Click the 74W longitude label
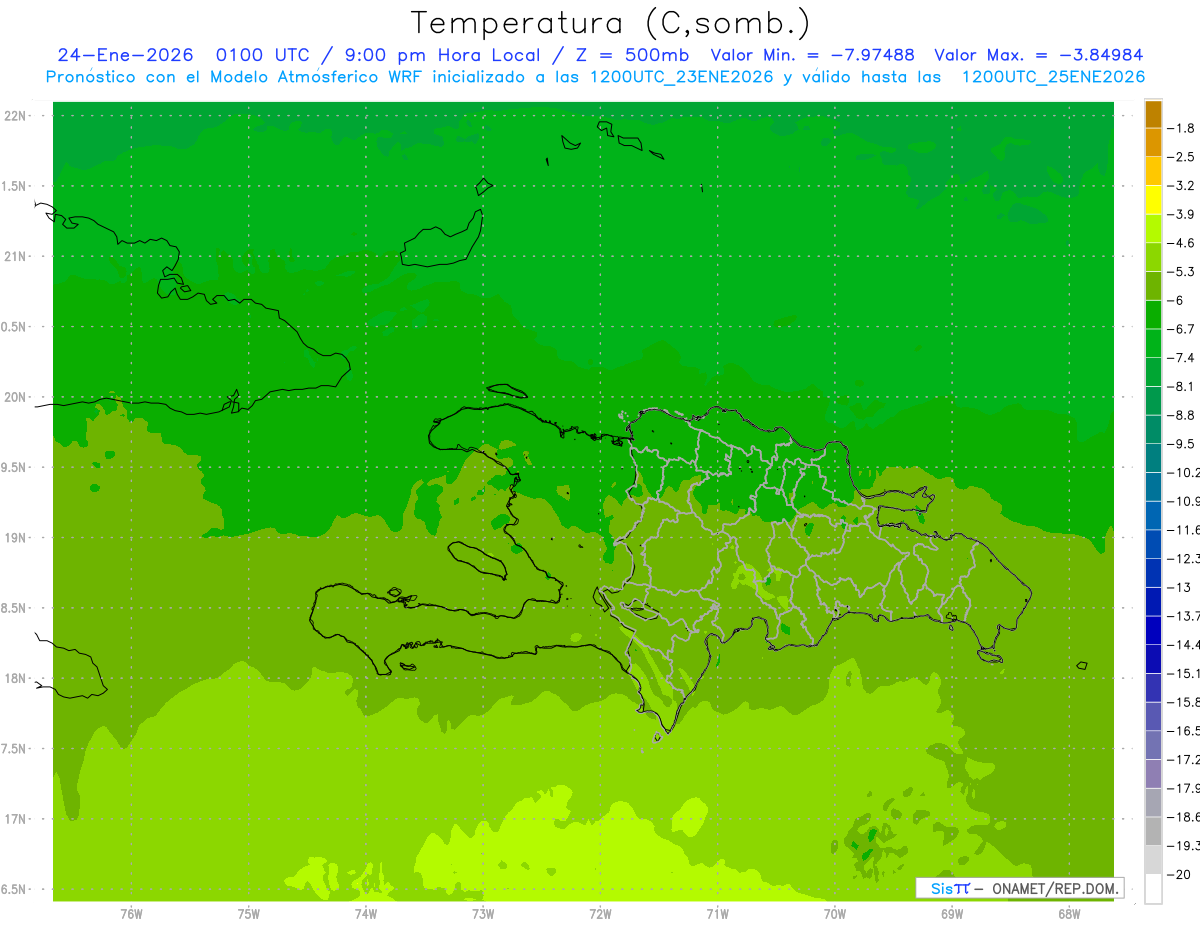The height and width of the screenshot is (927, 1200). (366, 914)
